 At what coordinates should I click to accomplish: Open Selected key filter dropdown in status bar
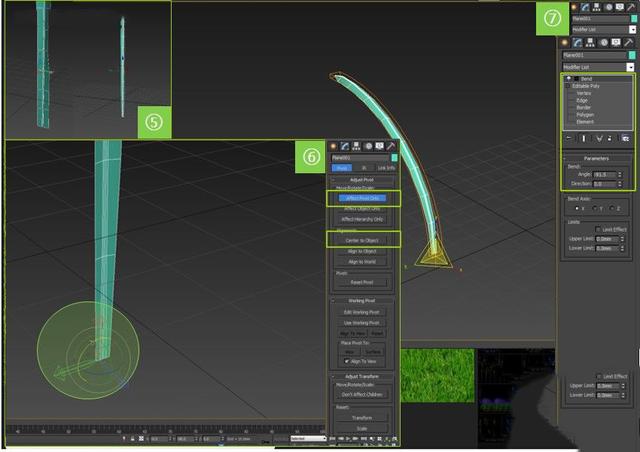click(309, 439)
